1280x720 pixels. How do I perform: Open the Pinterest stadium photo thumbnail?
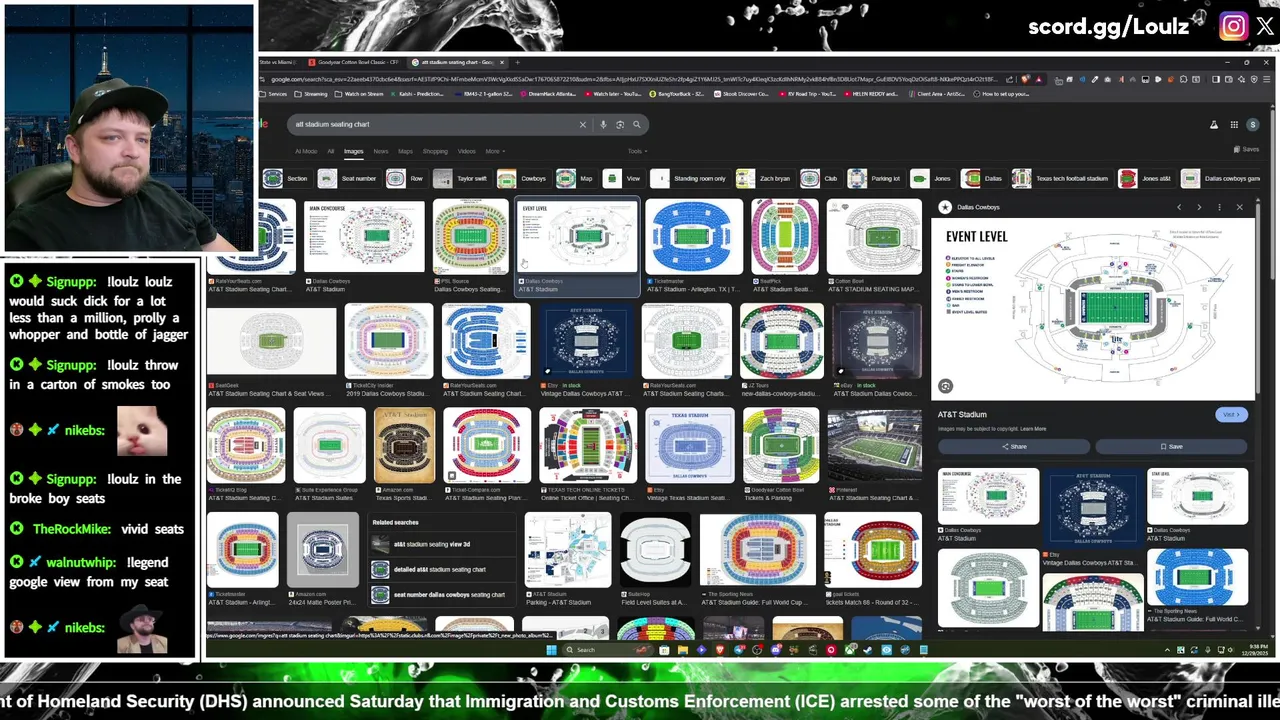point(874,445)
